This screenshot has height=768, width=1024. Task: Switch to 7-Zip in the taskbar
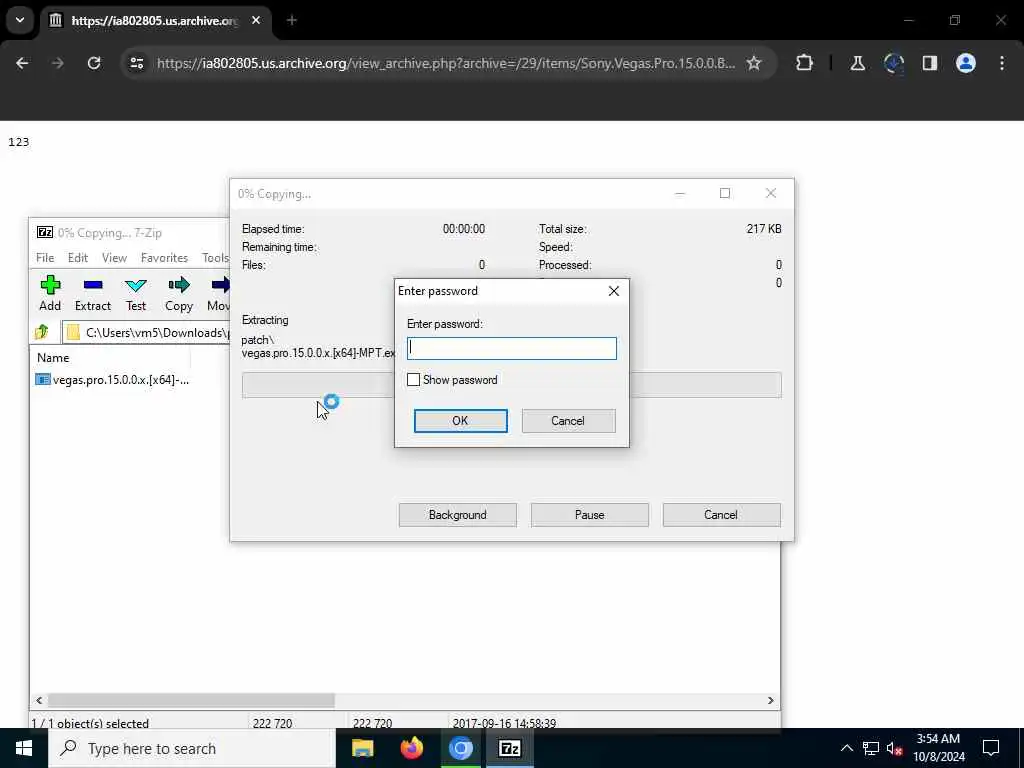[x=509, y=748]
